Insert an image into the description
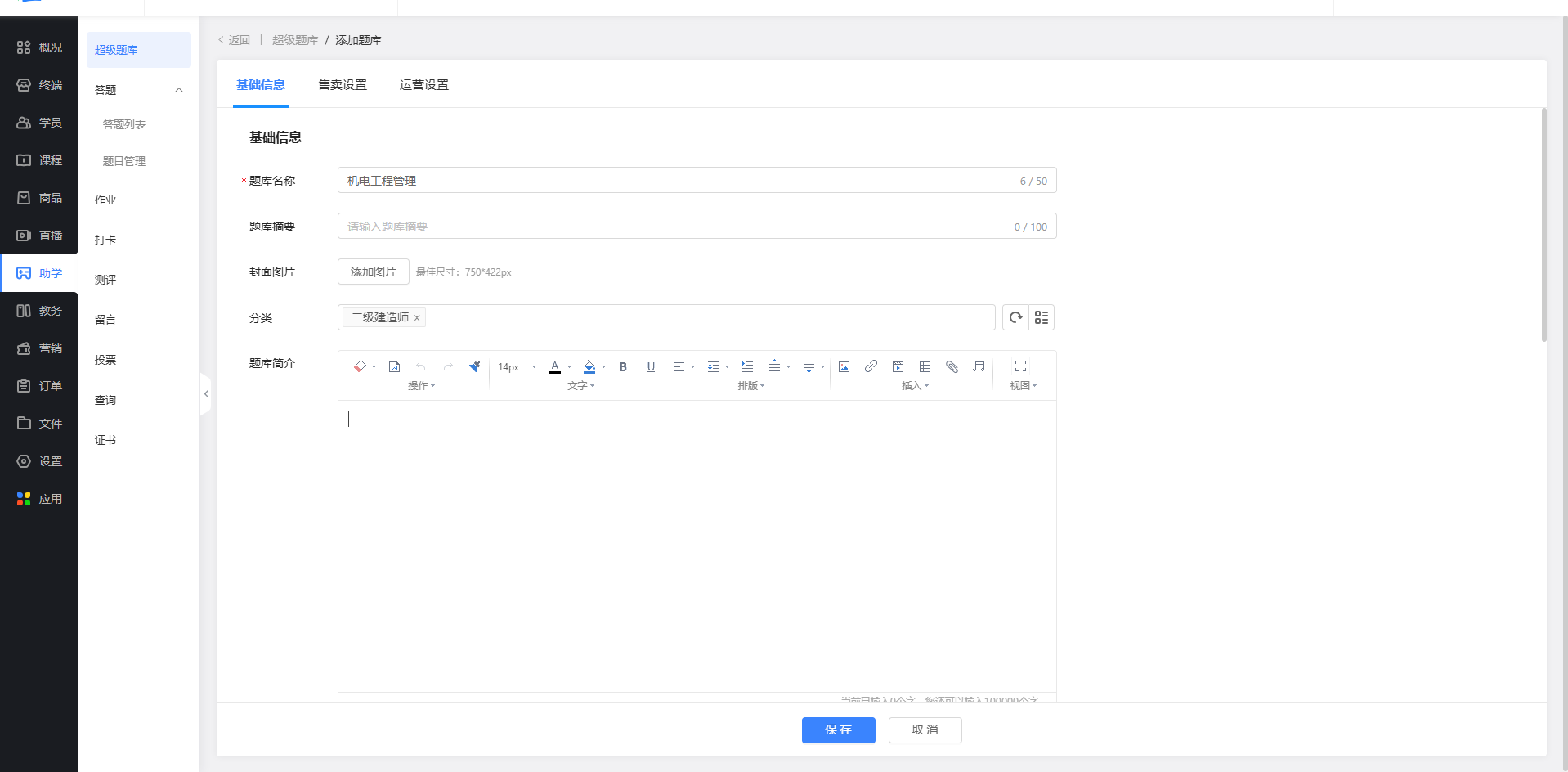The height and width of the screenshot is (772, 1568). pos(844,367)
